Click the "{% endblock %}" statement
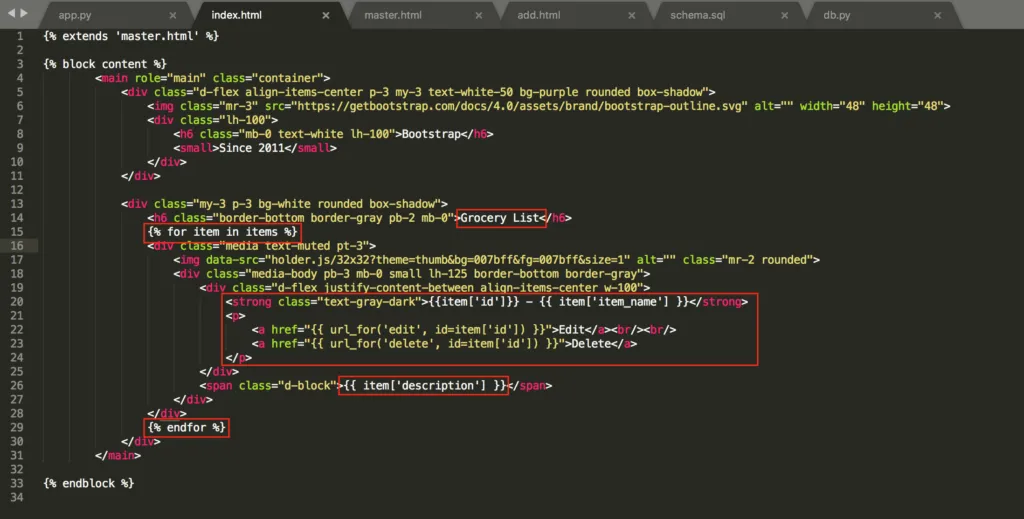 pos(88,483)
